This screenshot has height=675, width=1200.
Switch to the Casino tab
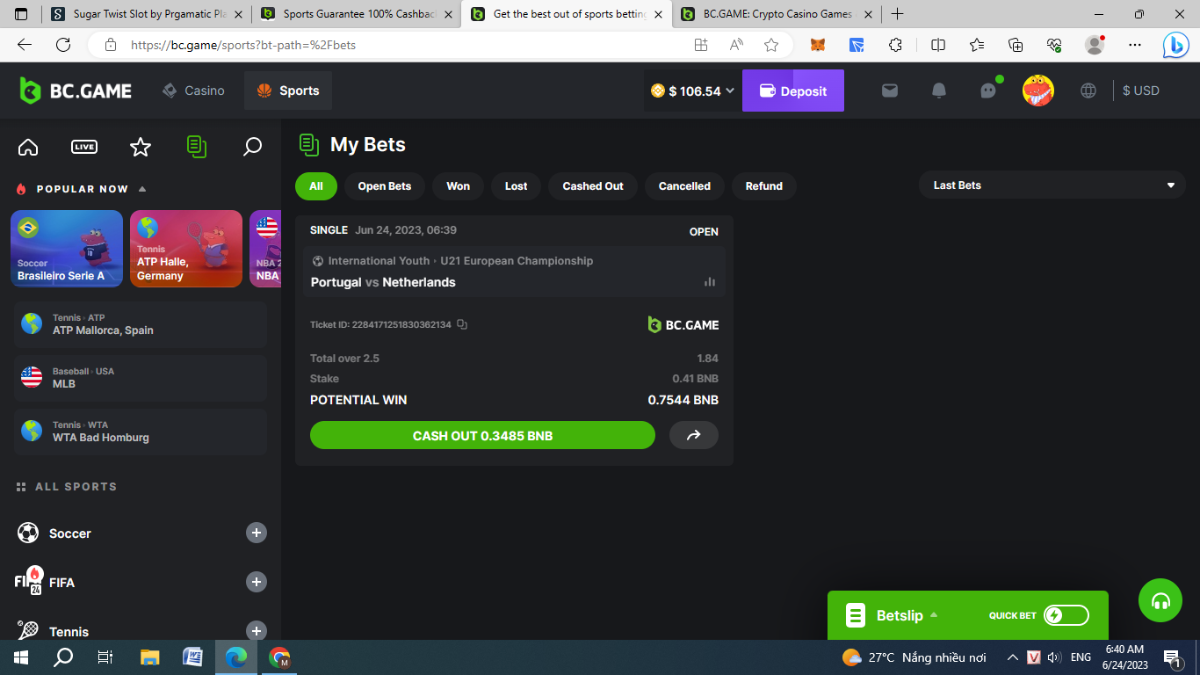194,91
